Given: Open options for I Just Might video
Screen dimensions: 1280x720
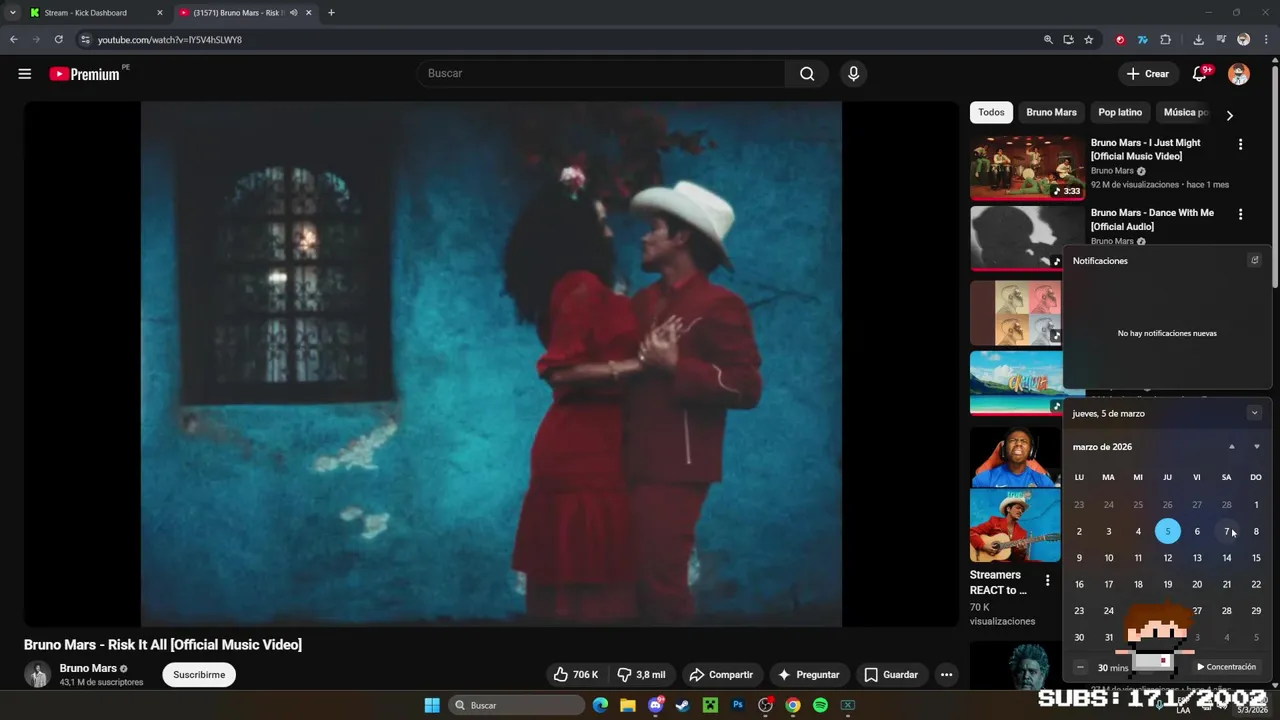Looking at the screenshot, I should 1241,144.
